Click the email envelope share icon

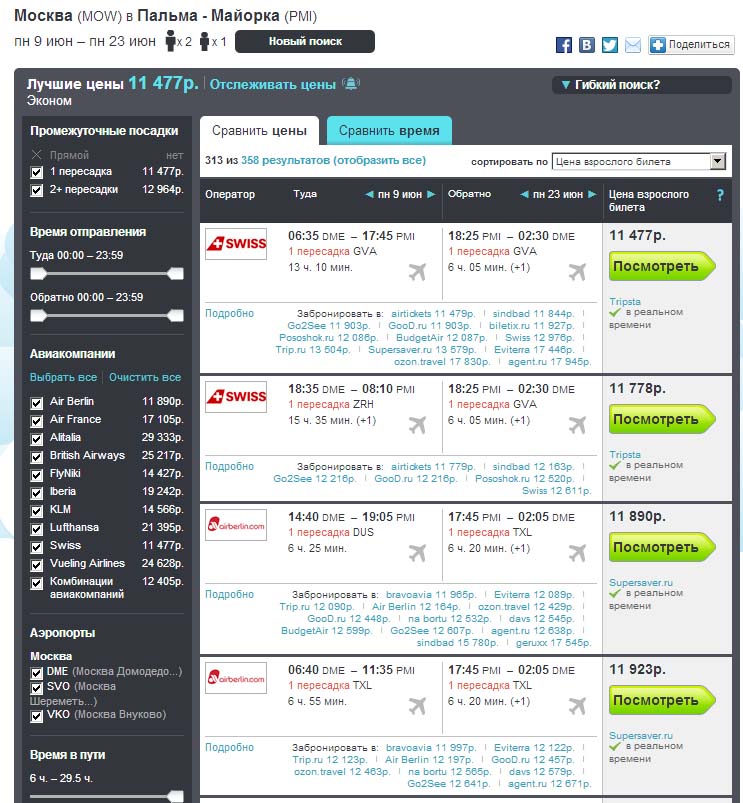633,45
